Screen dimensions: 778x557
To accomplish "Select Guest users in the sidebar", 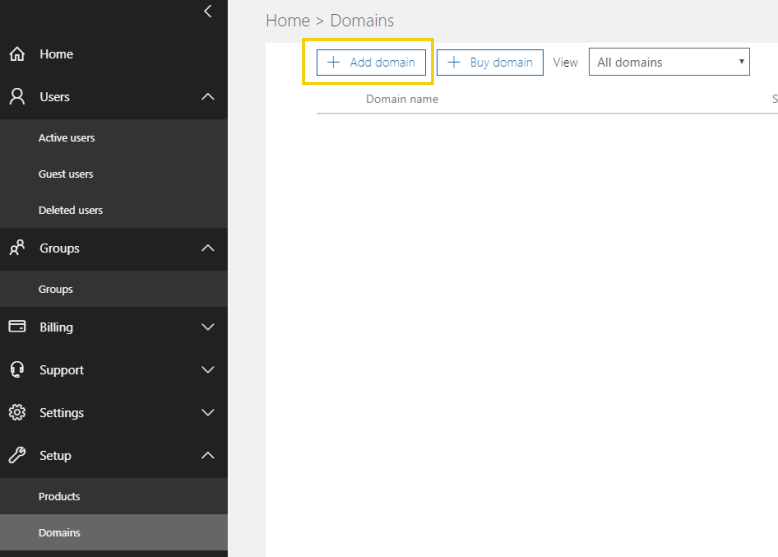I will click(x=66, y=174).
